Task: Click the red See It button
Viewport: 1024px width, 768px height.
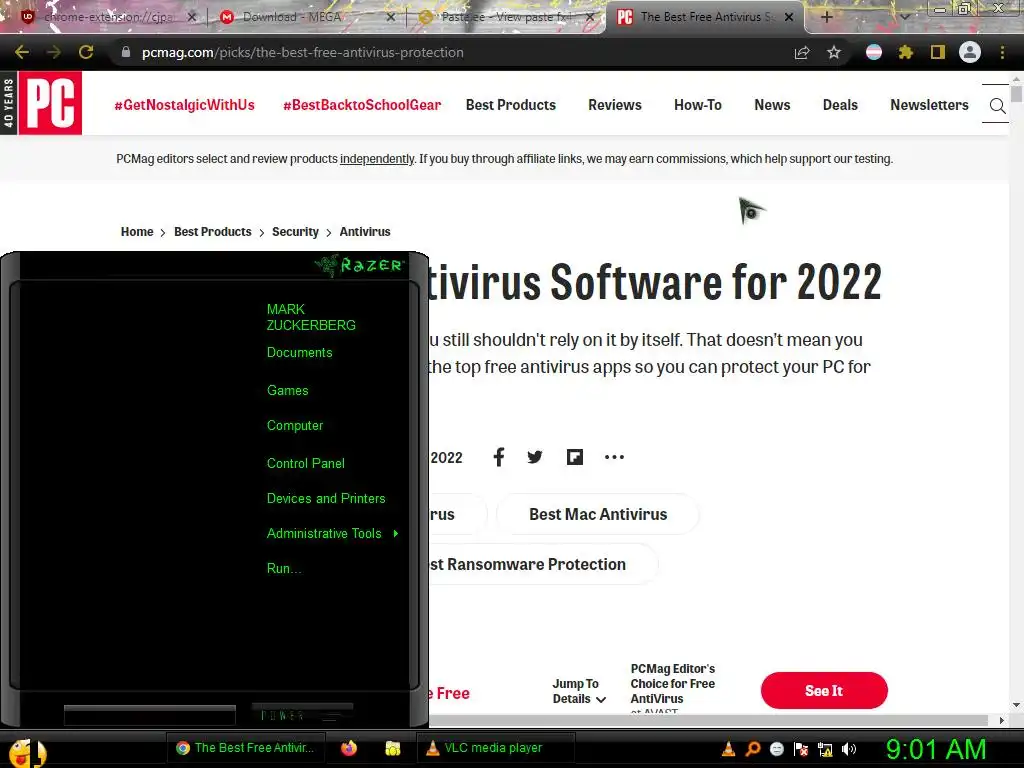Action: (824, 690)
